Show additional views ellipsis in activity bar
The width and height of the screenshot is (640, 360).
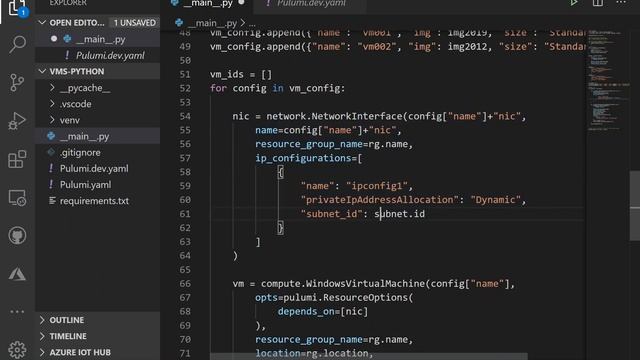[x=17, y=312]
